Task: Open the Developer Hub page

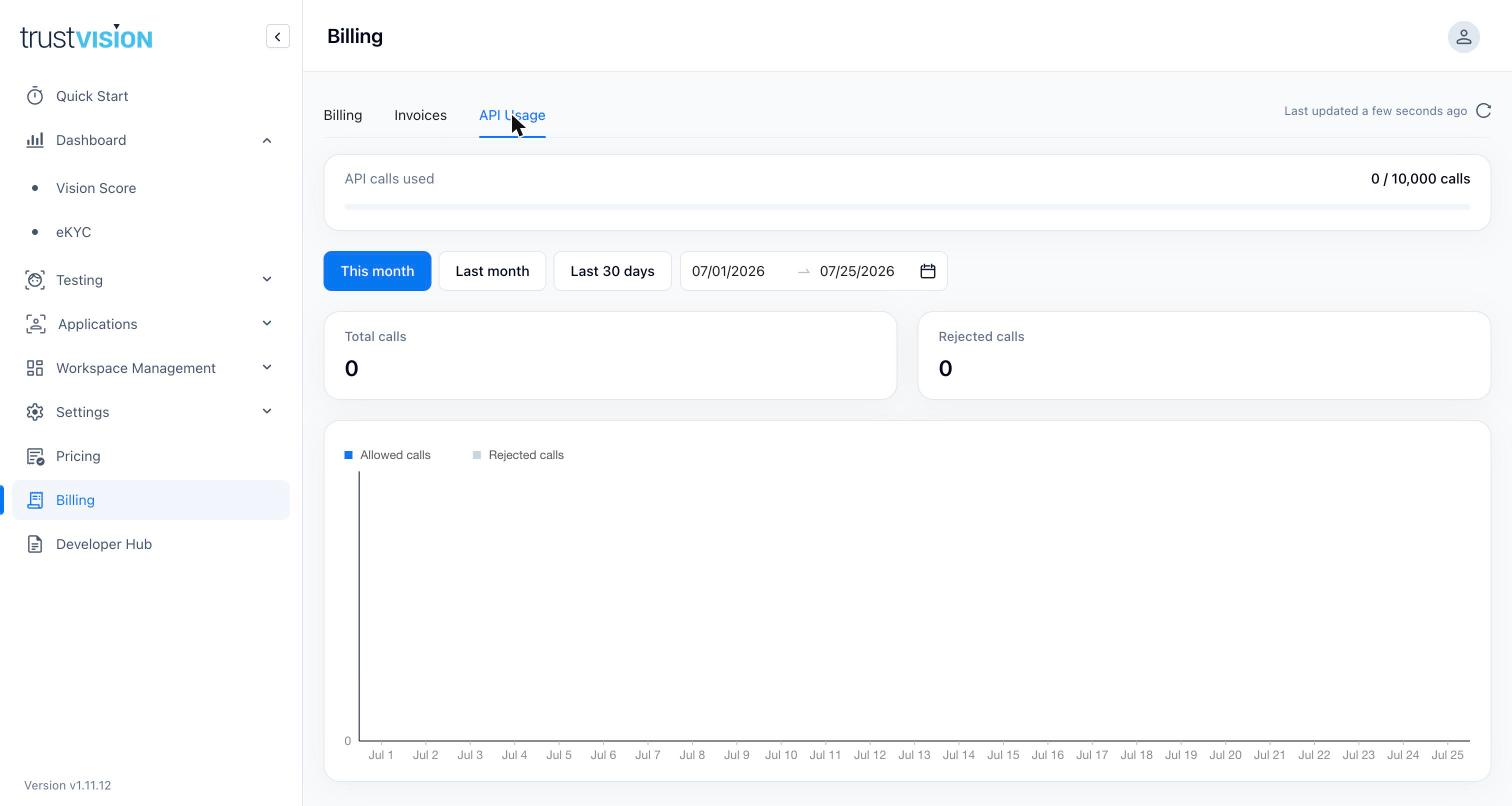Action: pyautogui.click(x=104, y=544)
